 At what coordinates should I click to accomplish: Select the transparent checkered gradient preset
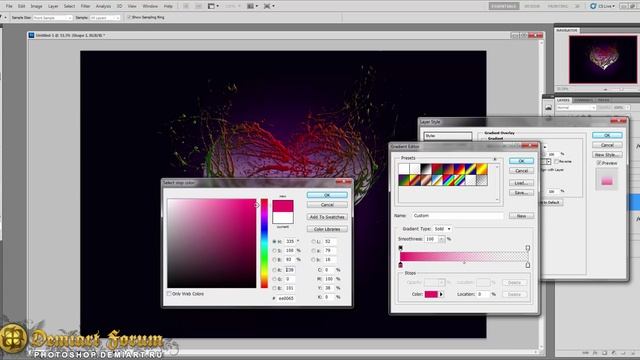pos(482,180)
